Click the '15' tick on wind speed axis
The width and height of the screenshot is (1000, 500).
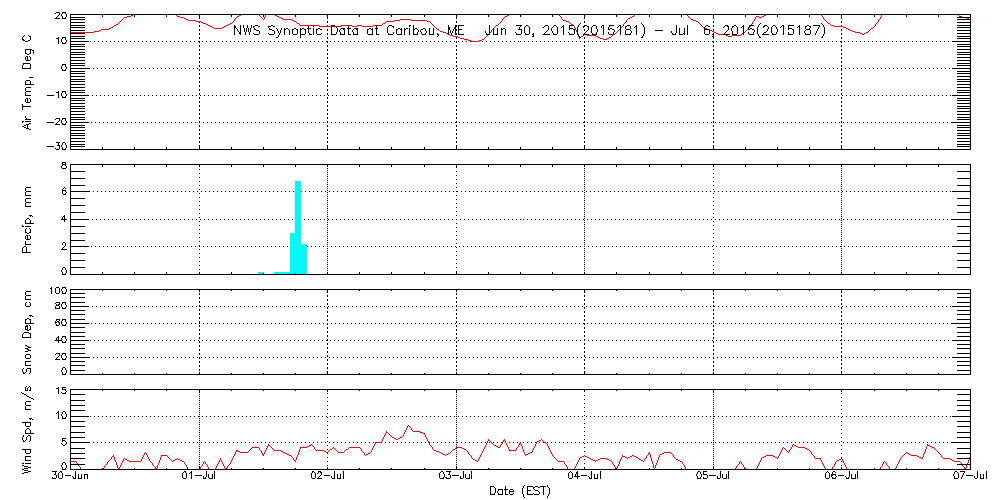pos(60,391)
